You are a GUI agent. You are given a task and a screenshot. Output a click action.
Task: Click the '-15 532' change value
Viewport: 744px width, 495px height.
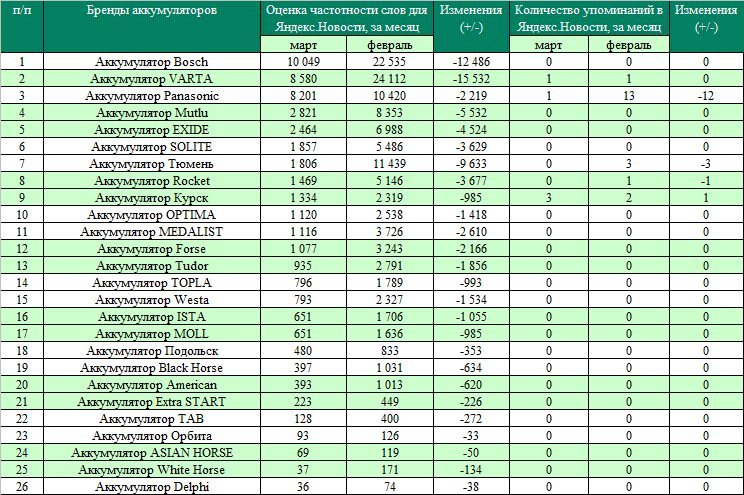[x=471, y=79]
